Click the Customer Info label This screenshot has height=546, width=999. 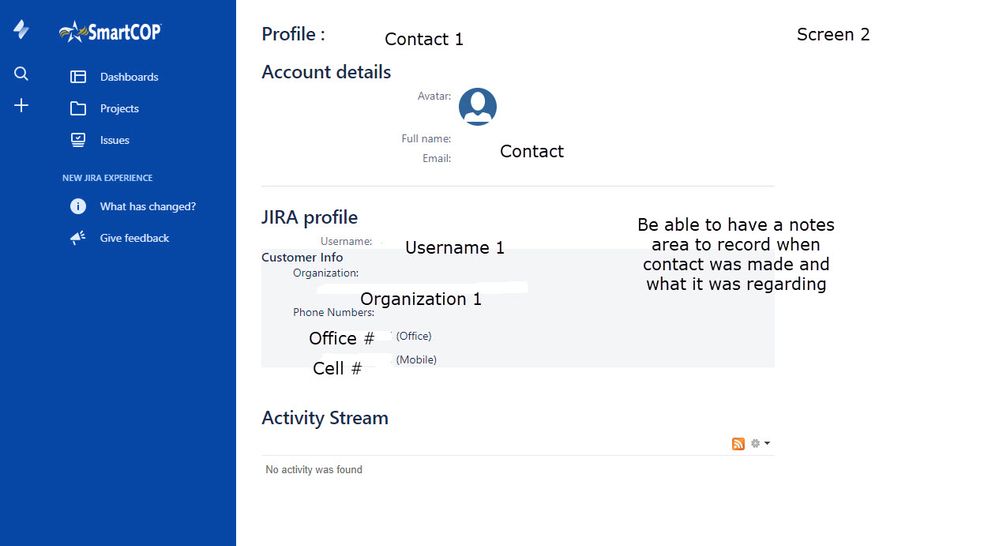tap(302, 257)
